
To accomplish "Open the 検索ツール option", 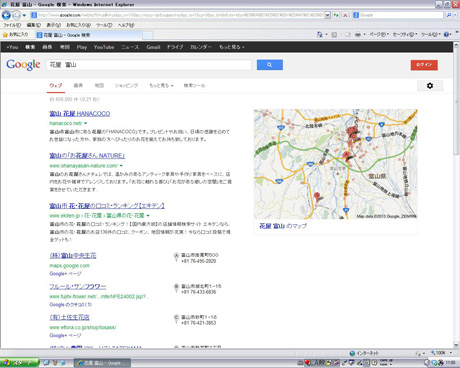I will (x=194, y=85).
